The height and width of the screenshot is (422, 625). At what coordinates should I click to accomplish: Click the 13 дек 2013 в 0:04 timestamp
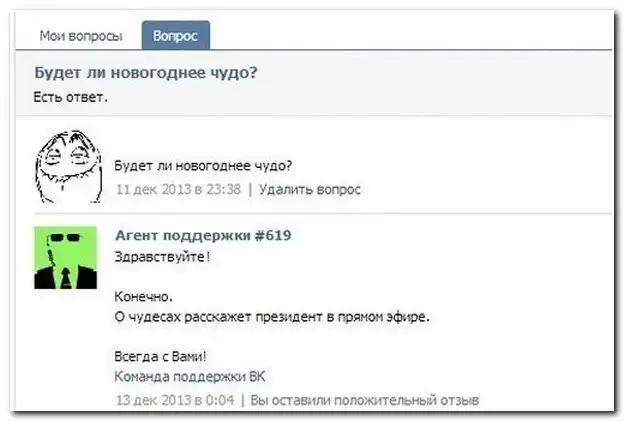pos(175,400)
